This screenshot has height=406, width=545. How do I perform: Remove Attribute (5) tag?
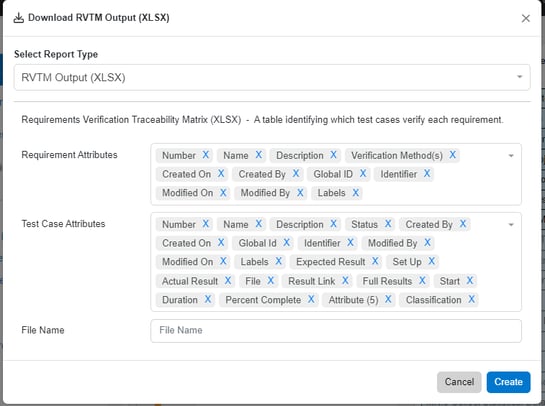pyautogui.click(x=388, y=300)
